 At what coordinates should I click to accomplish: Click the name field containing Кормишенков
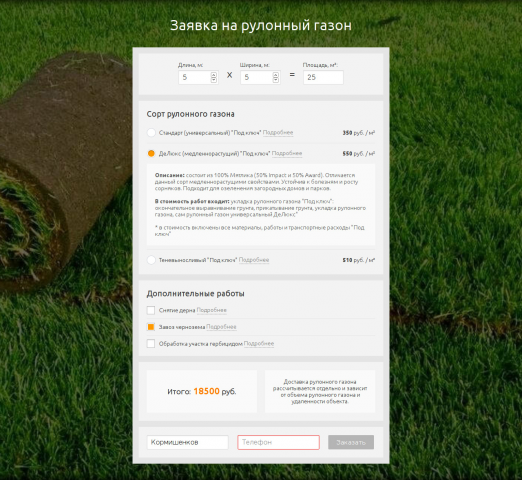(188, 442)
